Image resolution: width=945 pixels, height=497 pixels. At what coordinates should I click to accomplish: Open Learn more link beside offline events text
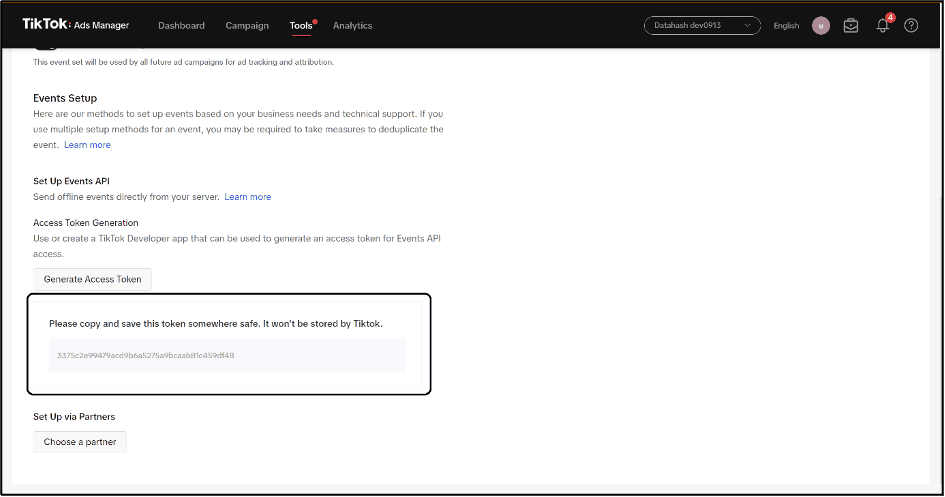point(247,197)
